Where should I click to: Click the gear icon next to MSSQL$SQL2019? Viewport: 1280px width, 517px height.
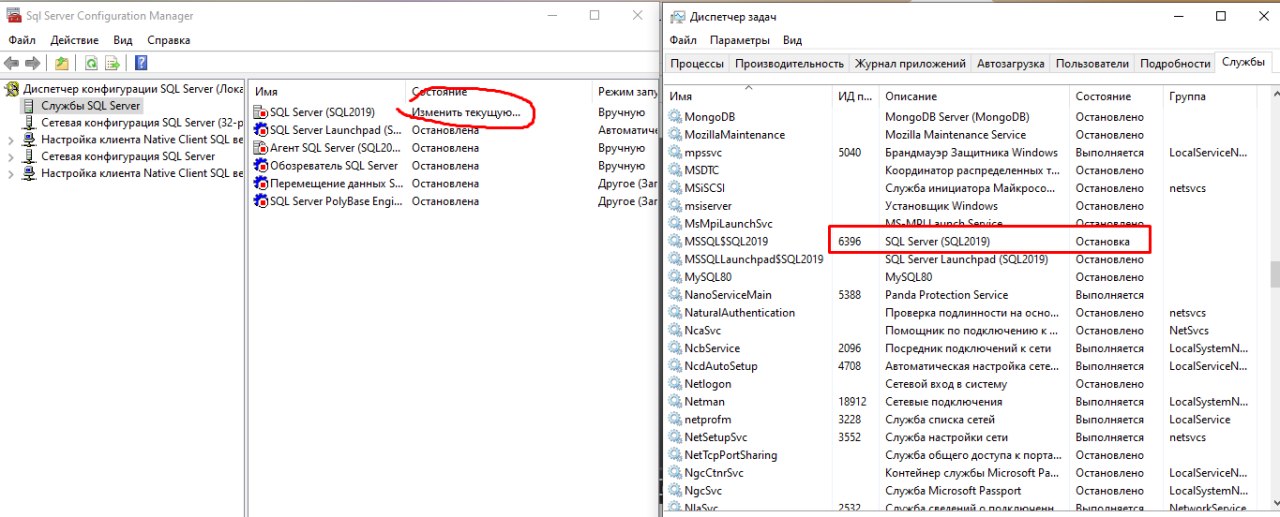(675, 241)
